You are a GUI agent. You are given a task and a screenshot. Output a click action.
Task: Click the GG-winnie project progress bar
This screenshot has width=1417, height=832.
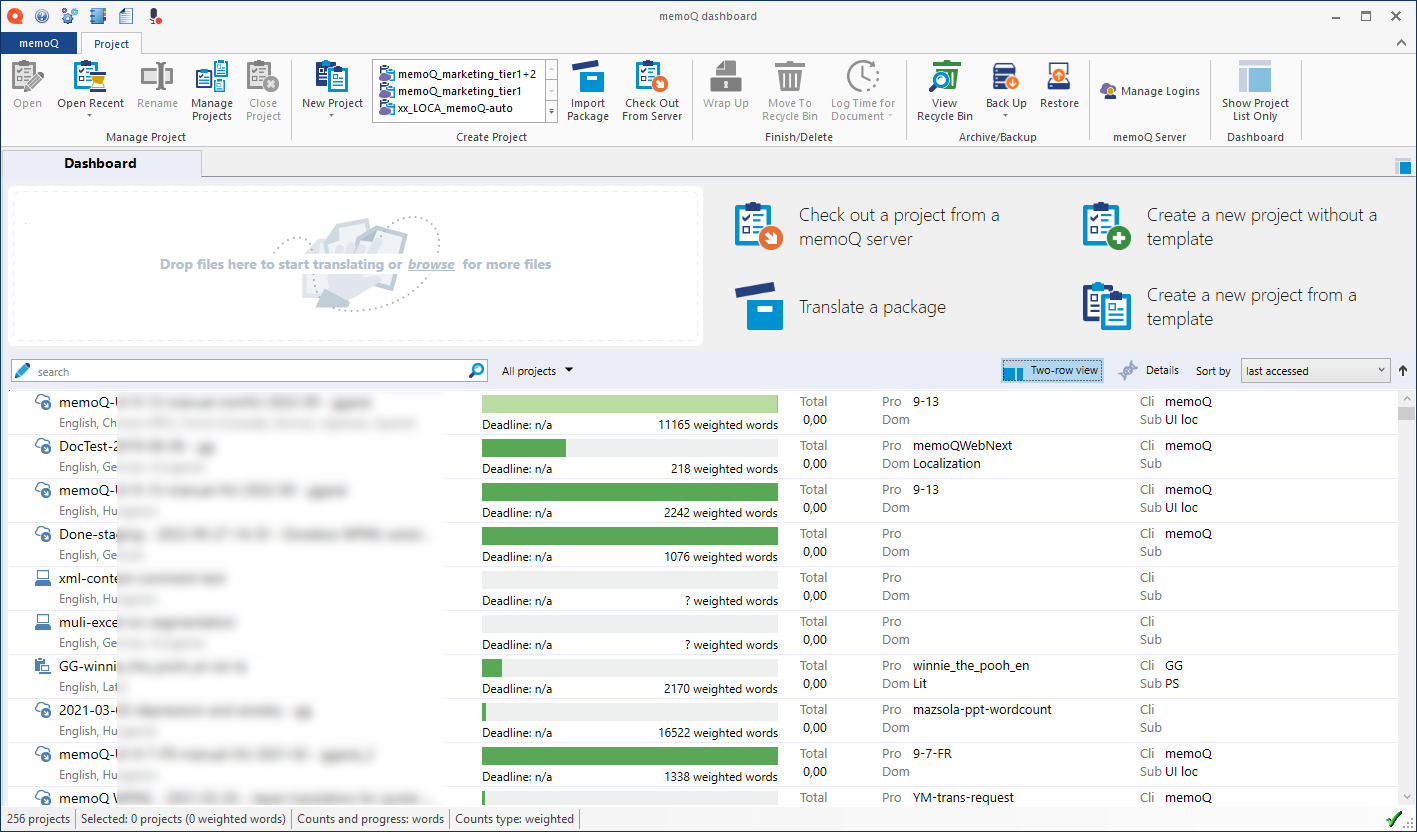coord(629,668)
